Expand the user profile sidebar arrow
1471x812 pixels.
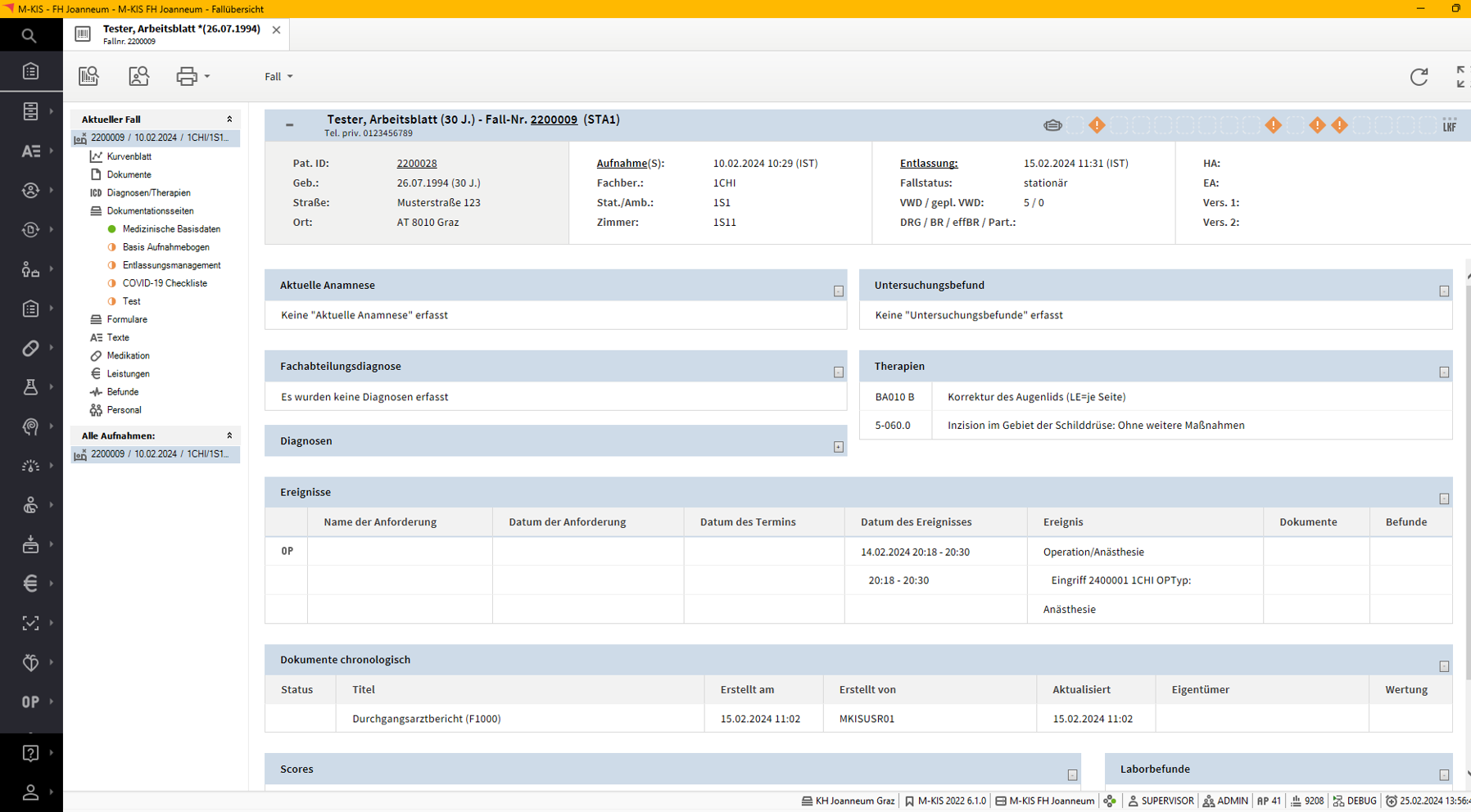pyautogui.click(x=52, y=792)
